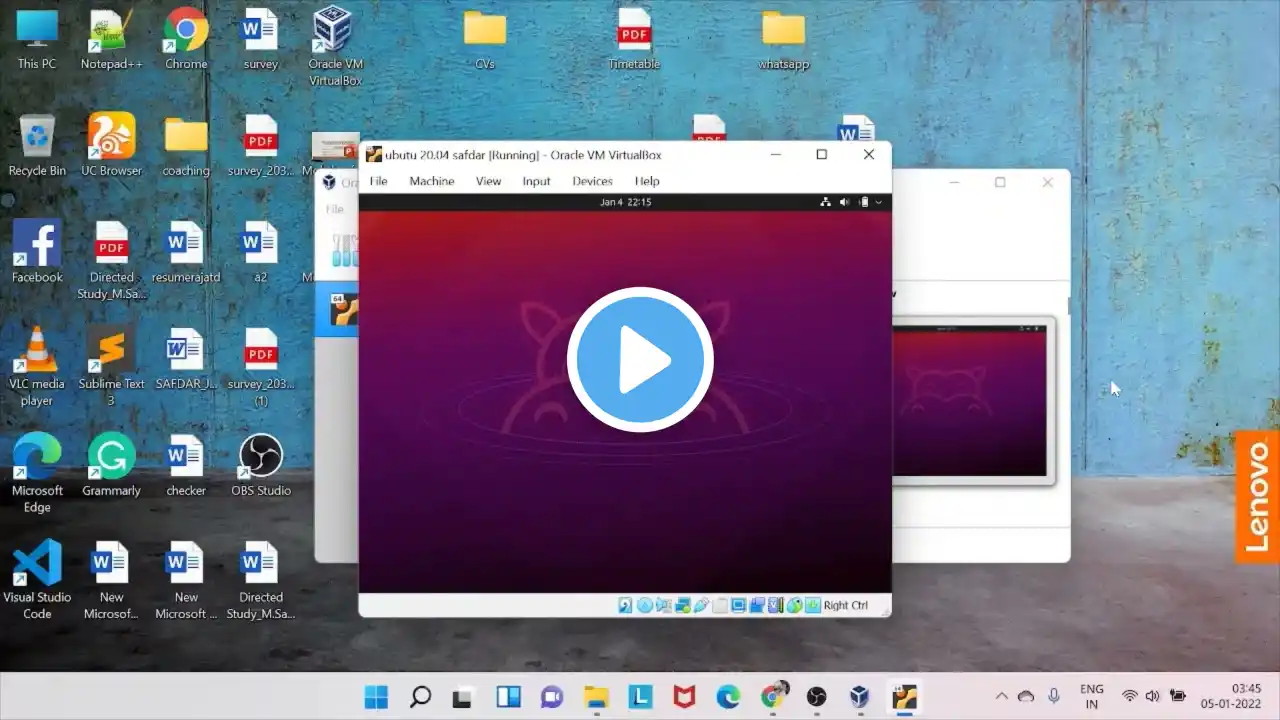Click the keyboard capture indicator beside Right Ctrl

(x=813, y=605)
